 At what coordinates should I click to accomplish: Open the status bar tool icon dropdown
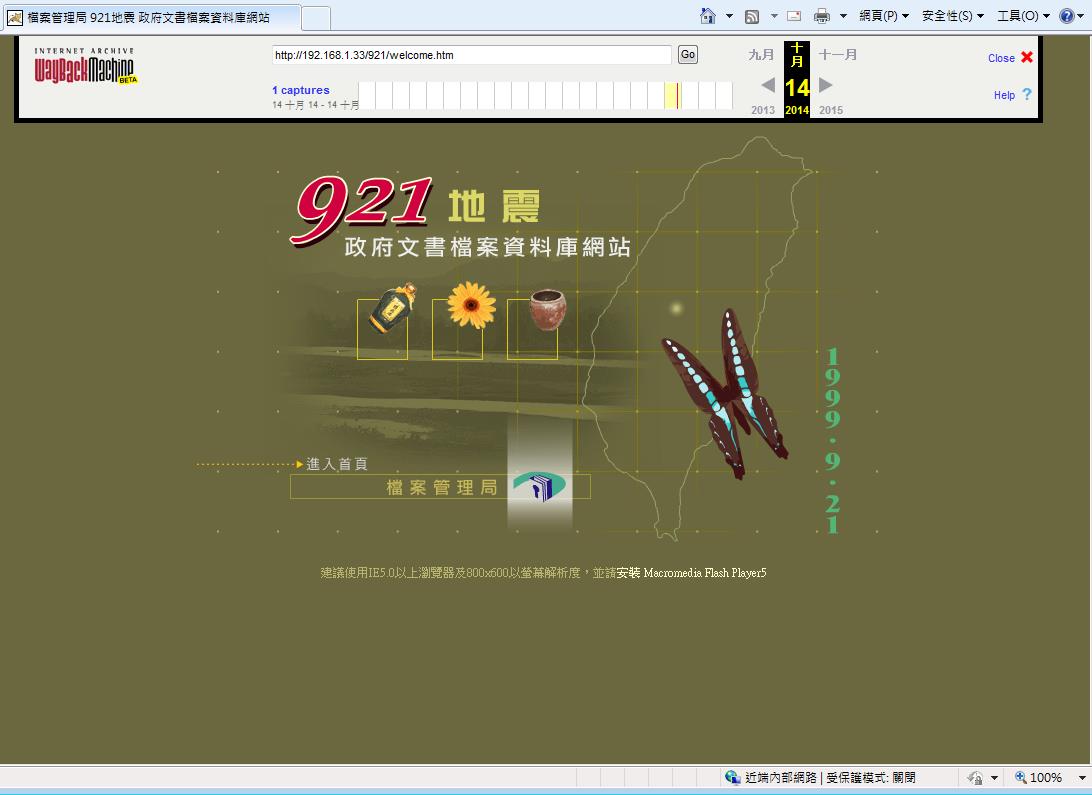tap(994, 778)
